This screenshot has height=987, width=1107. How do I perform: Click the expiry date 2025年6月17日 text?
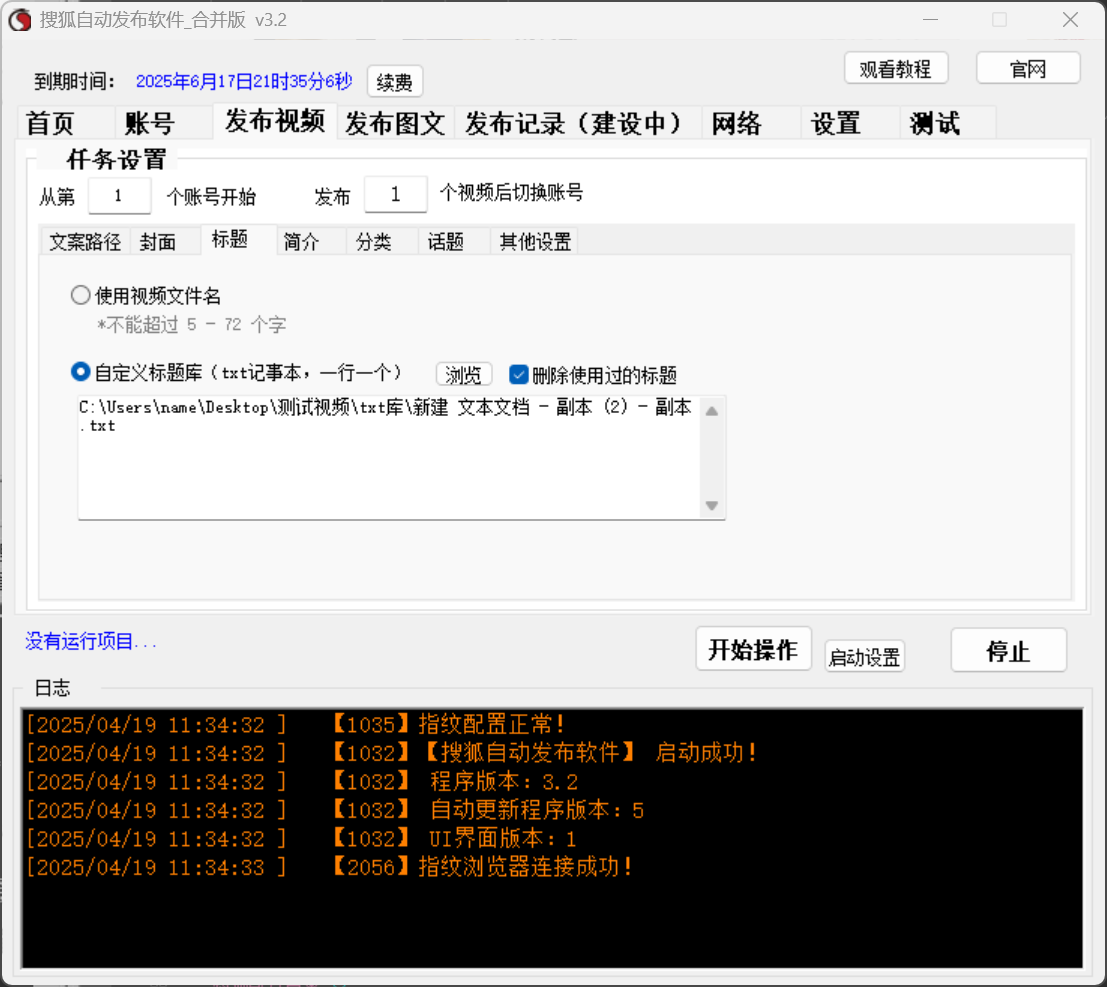tap(244, 81)
